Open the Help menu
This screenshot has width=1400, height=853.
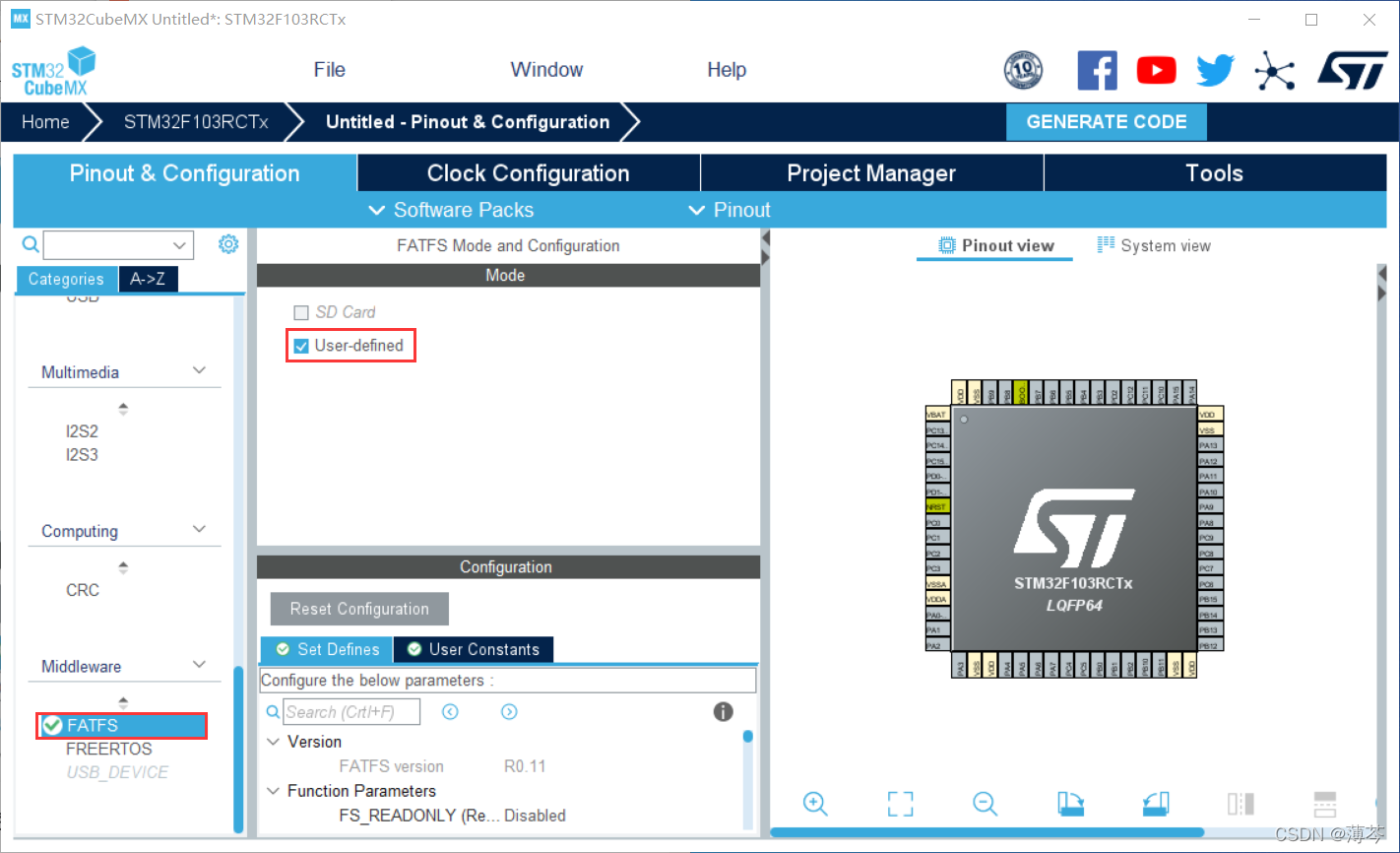click(x=727, y=70)
